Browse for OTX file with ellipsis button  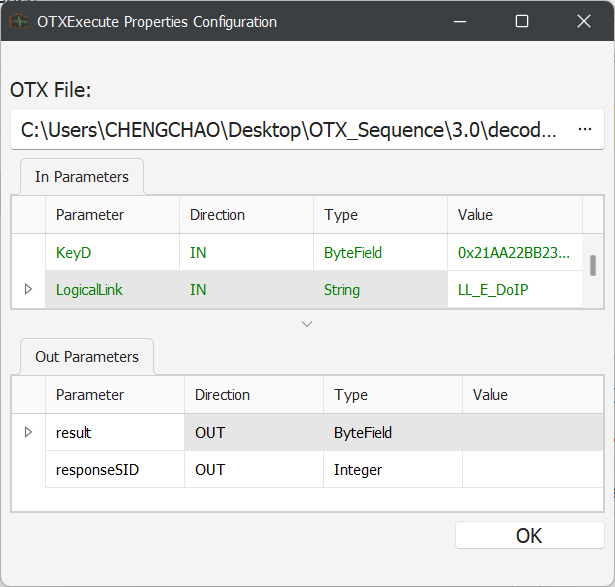[584, 130]
